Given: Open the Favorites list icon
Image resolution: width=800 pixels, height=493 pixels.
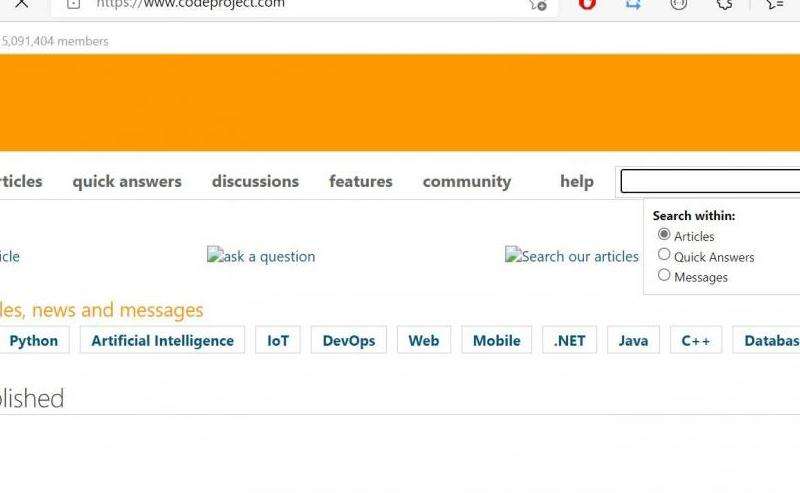Looking at the screenshot, I should pos(774,4).
